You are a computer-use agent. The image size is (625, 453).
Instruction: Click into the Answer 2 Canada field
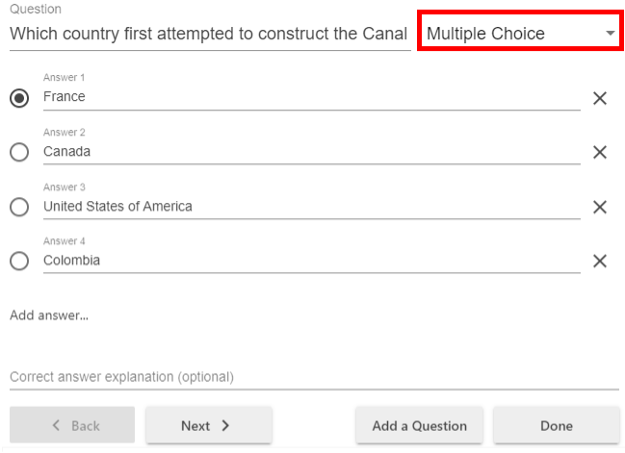(x=310, y=152)
